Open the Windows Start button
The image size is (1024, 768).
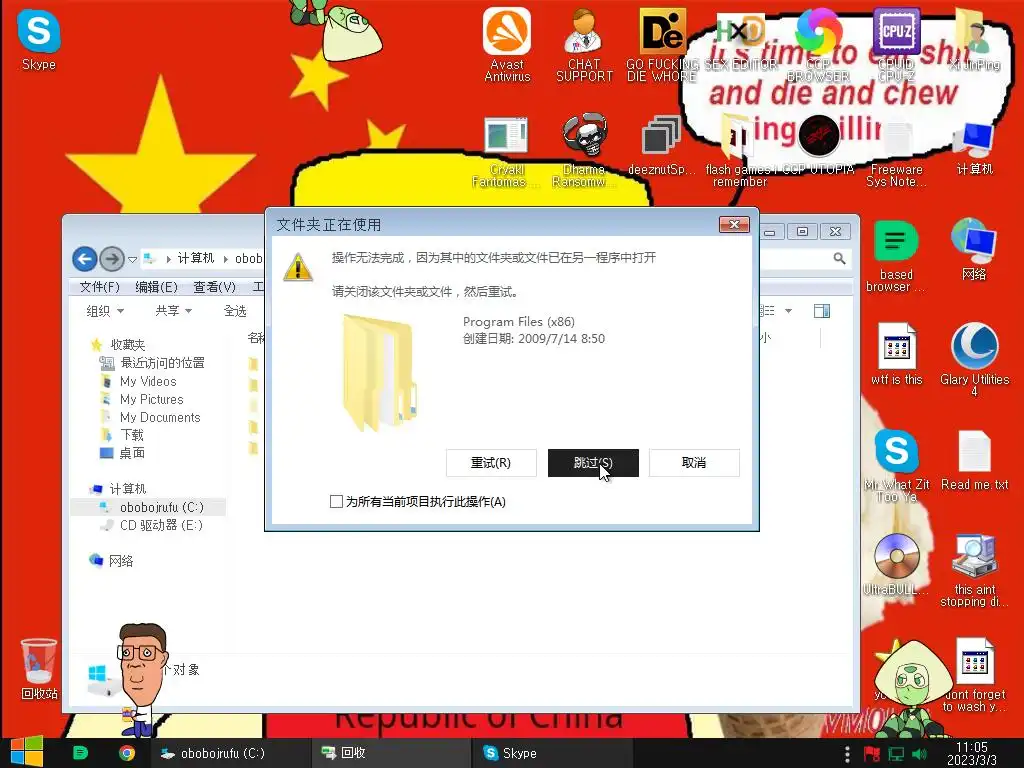[x=26, y=752]
